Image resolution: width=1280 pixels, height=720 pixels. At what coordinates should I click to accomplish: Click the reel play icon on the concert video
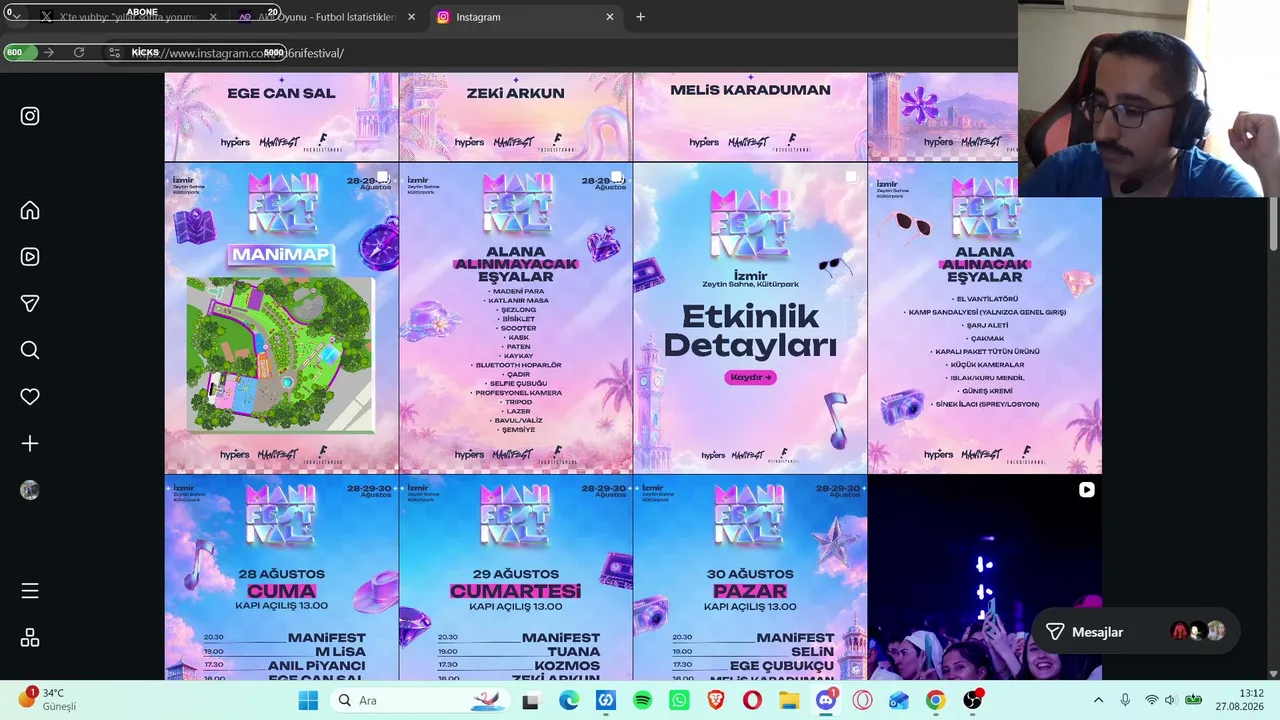pos(1086,490)
